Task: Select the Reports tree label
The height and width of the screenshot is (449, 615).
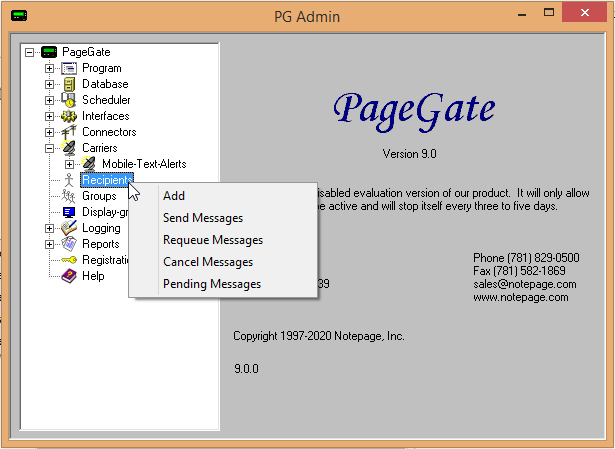Action: click(100, 244)
